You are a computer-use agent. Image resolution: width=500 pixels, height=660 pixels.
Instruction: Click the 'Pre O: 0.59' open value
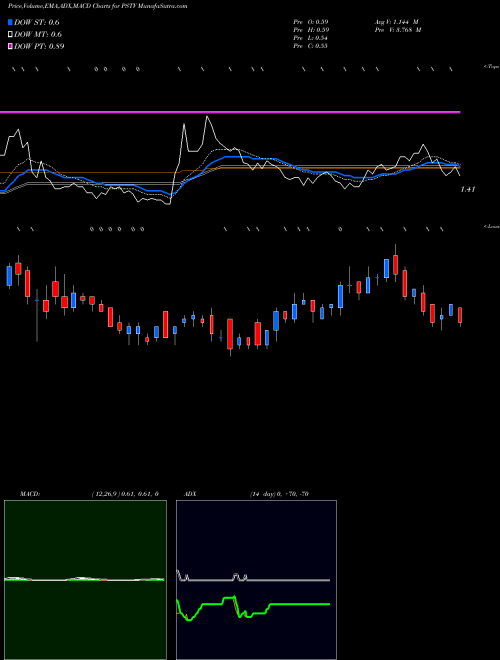pyautogui.click(x=311, y=21)
